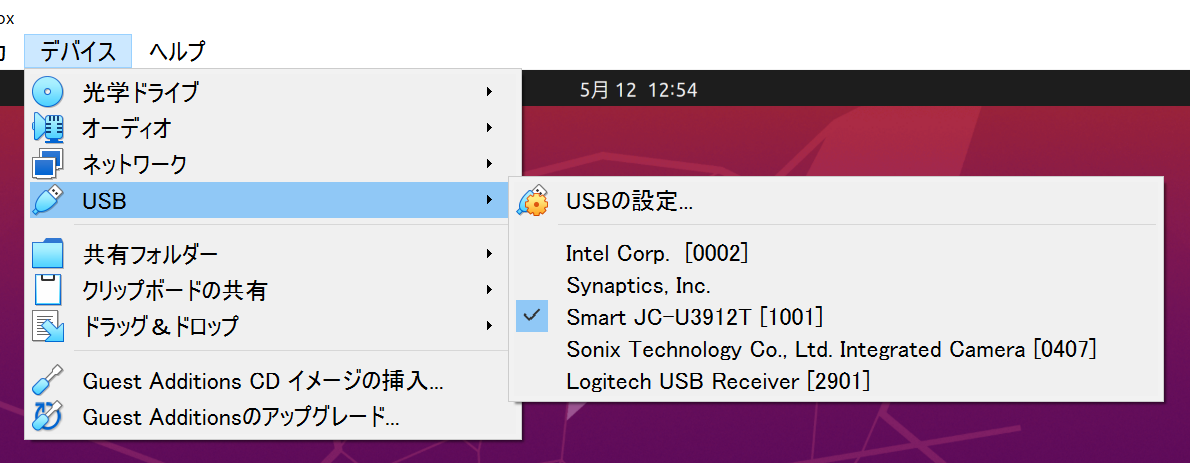Click the デバイス menu in menu bar
The height and width of the screenshot is (463, 1190).
(x=79, y=50)
